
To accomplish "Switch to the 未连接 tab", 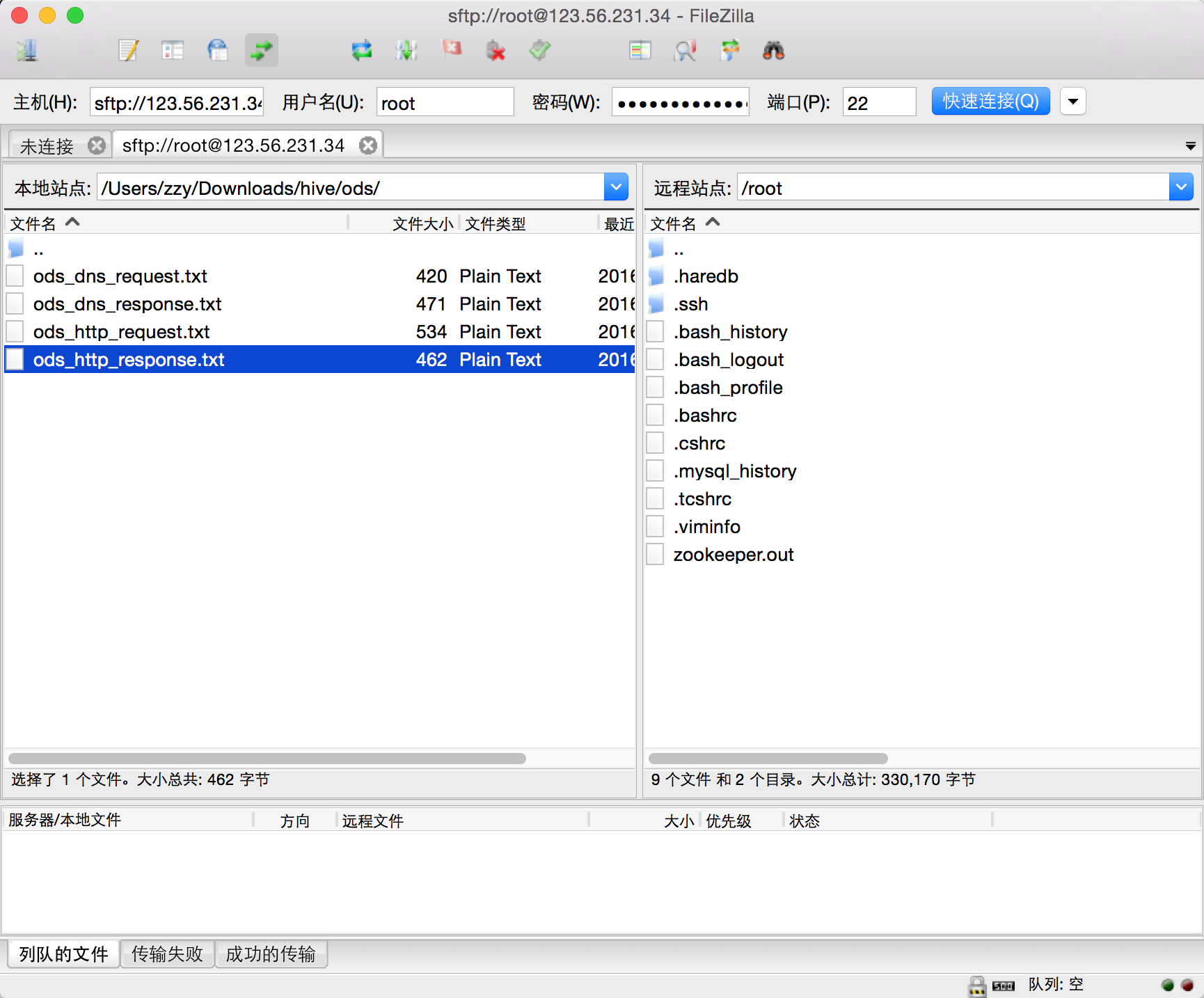I will (x=47, y=146).
